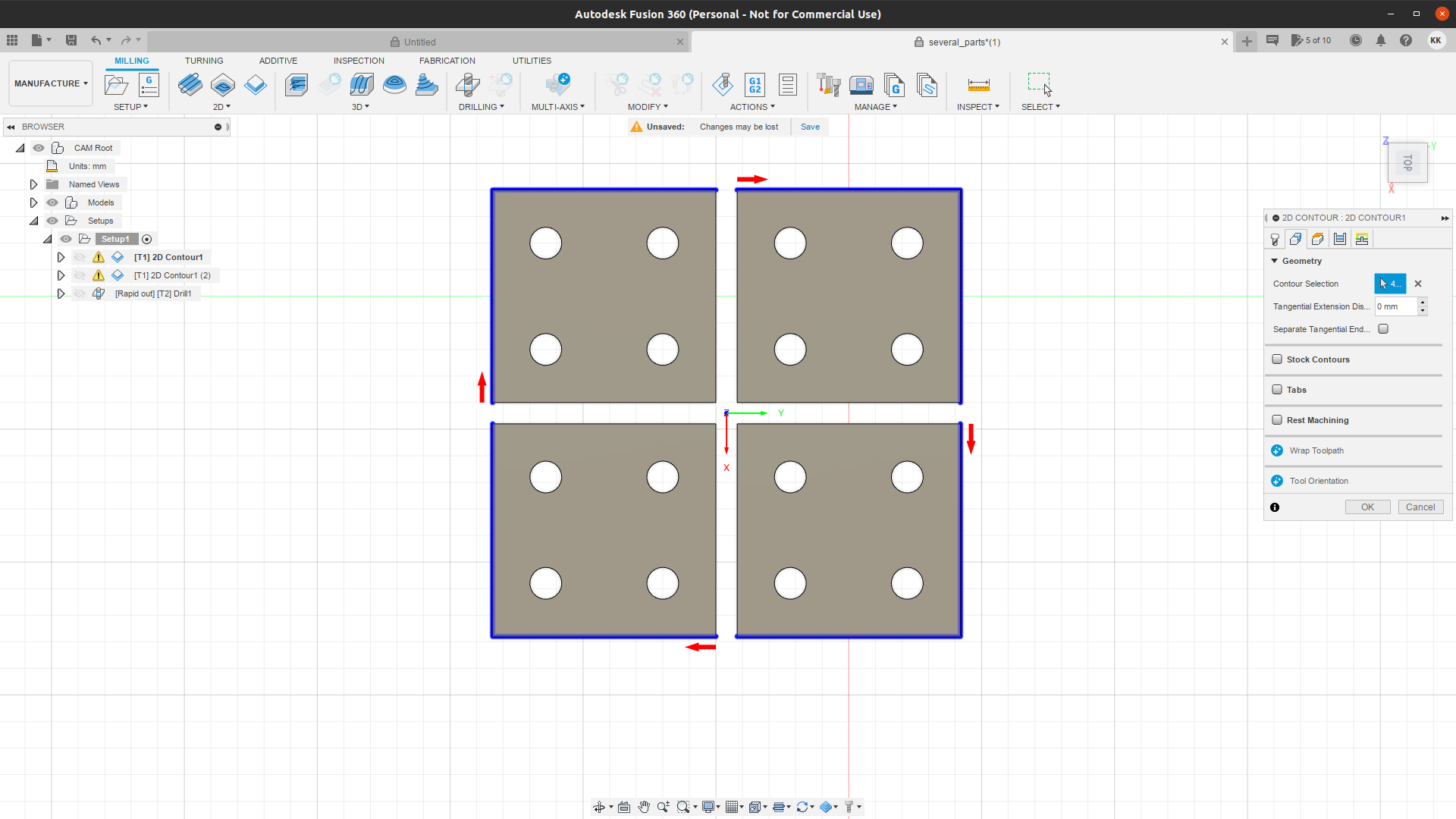Viewport: 1456px width, 819px height.
Task: Click the Setup Sheet icon
Action: tap(787, 84)
